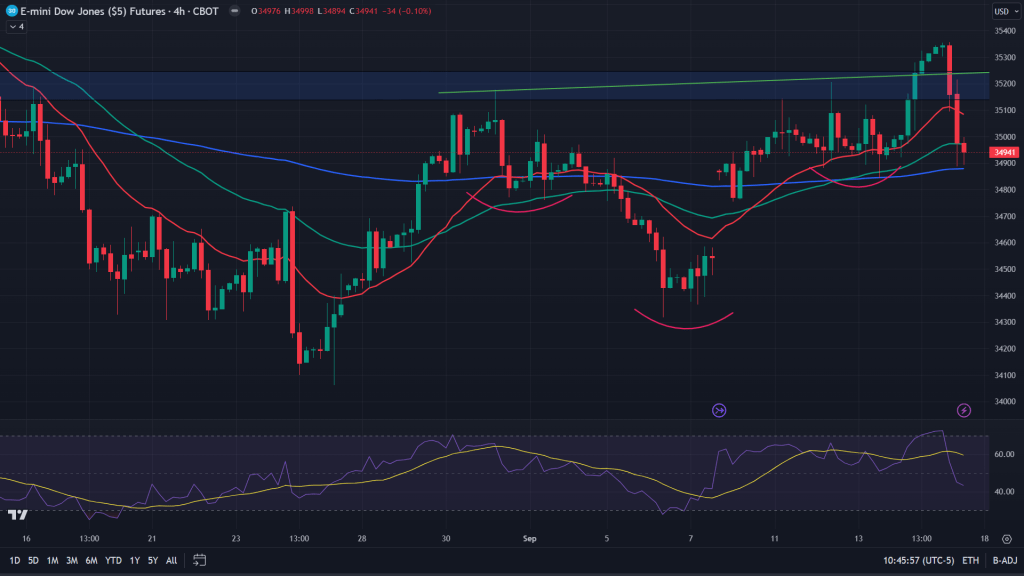Click the TradingView logo on the chart
Viewport: 1024px width, 576px height.
point(17,515)
